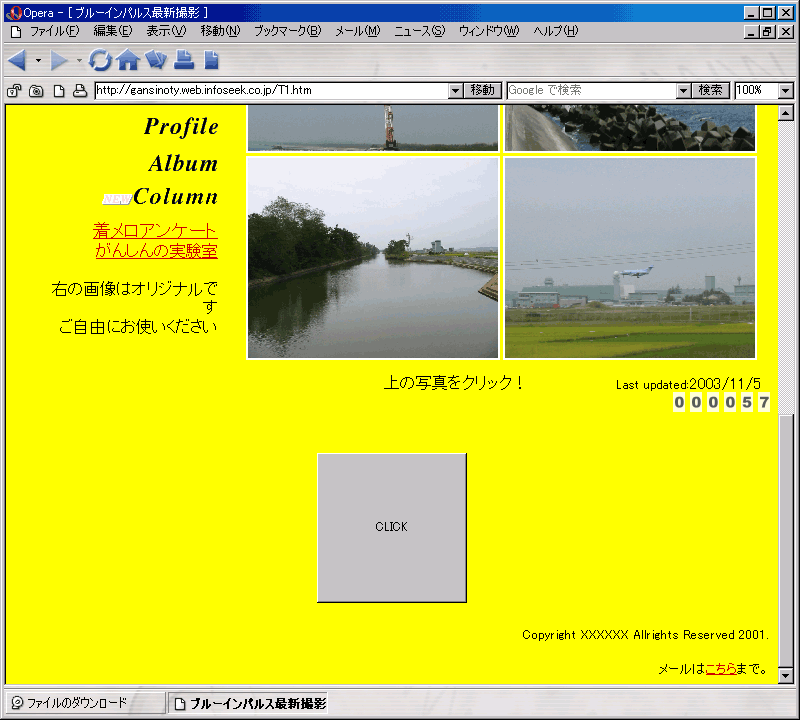Open the ニュース(S) menu
Image resolution: width=800 pixels, height=720 pixels.
pyautogui.click(x=419, y=31)
